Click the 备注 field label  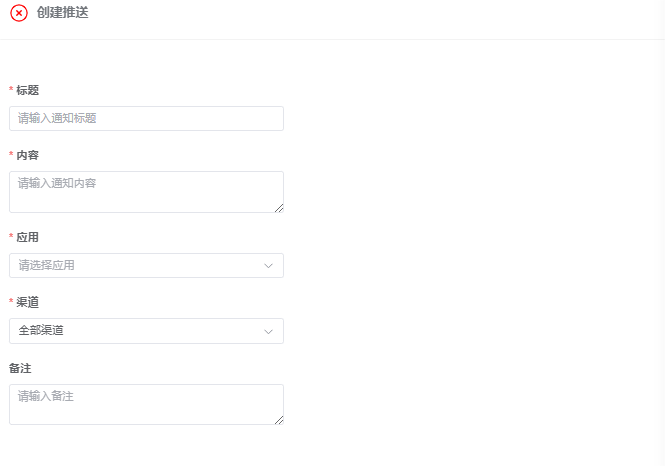coord(20,368)
